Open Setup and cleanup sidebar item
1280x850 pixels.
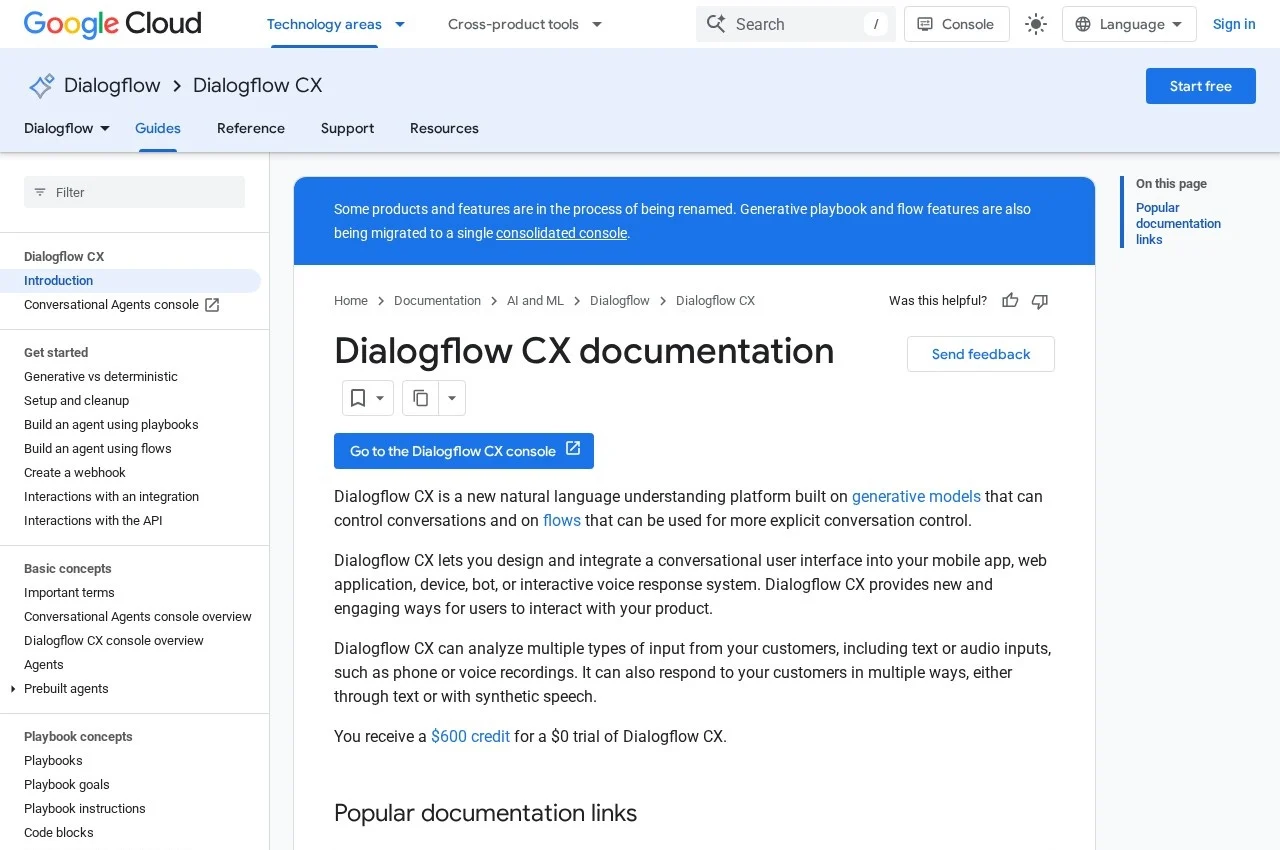(x=76, y=401)
